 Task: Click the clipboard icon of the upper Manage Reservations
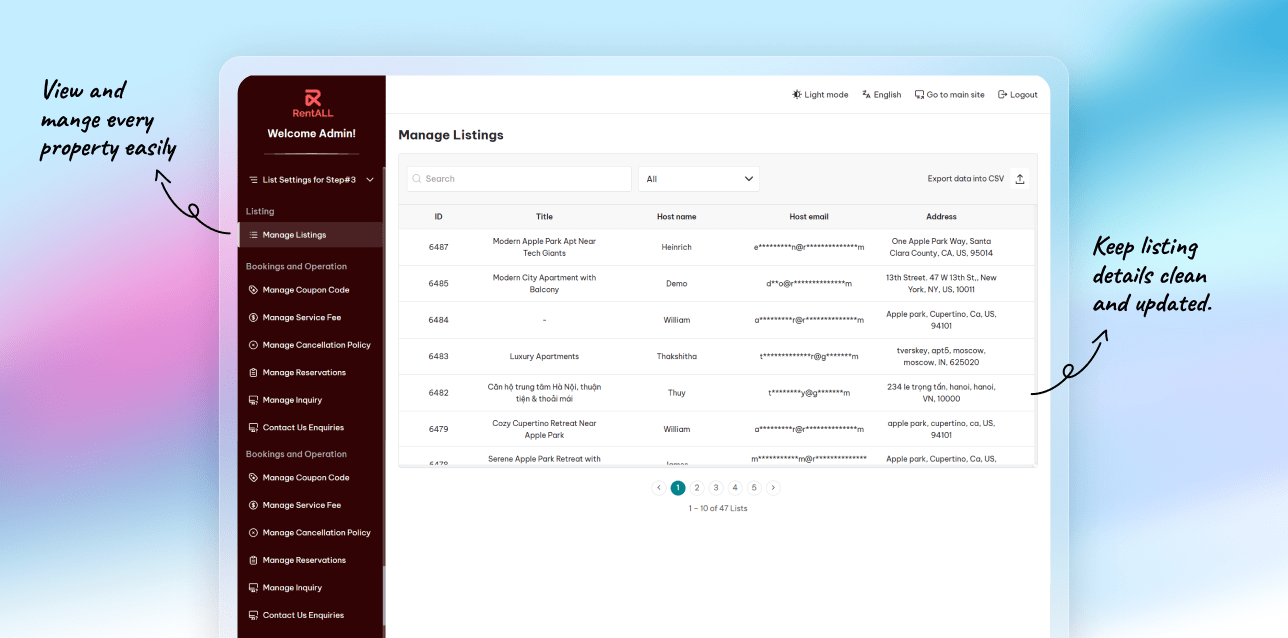coord(253,373)
